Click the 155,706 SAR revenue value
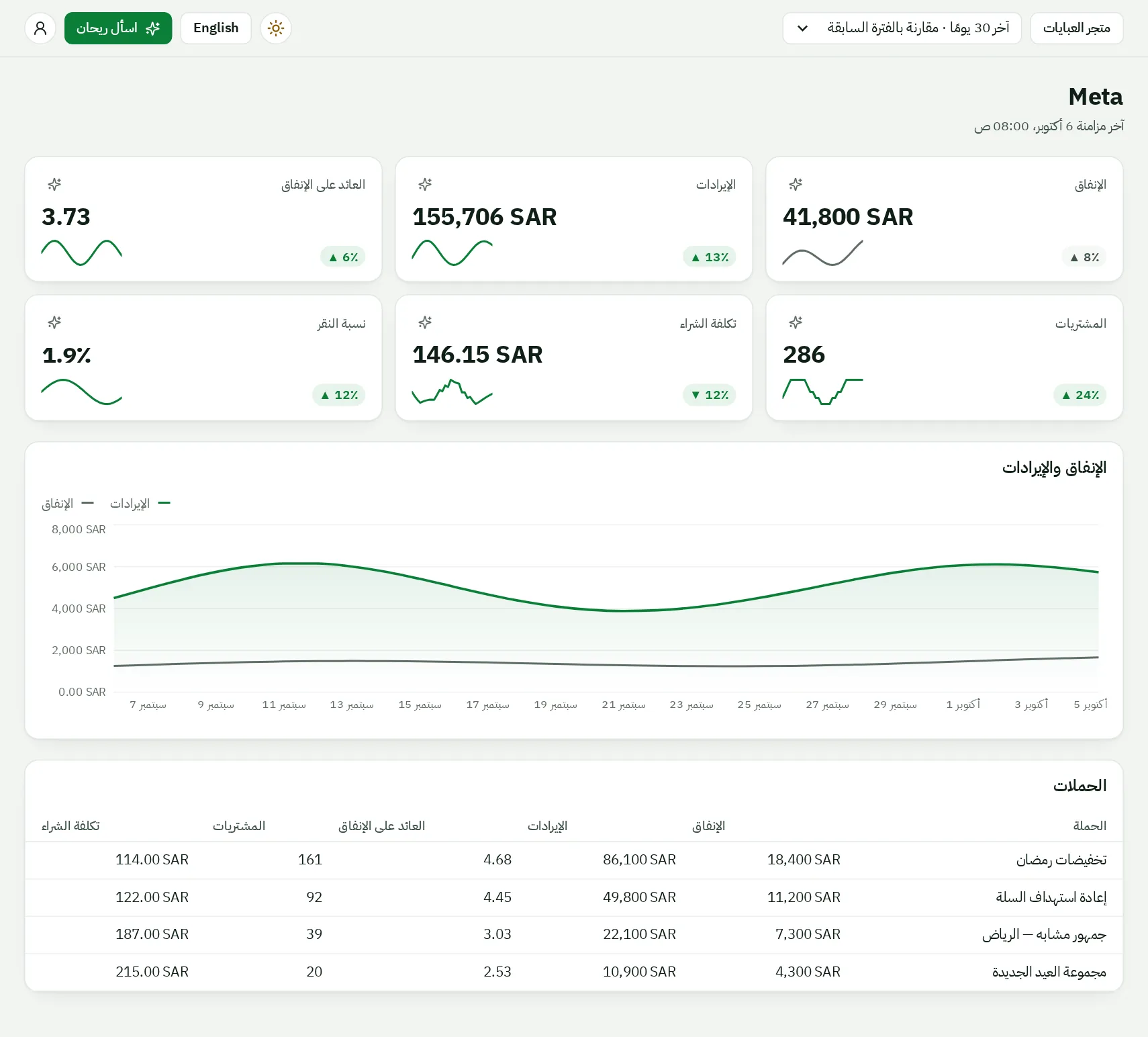 (x=485, y=217)
